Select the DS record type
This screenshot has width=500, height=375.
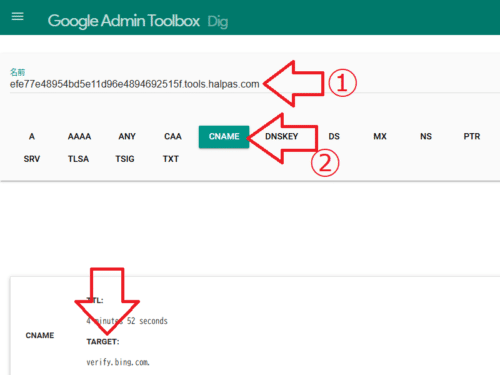pos(334,136)
